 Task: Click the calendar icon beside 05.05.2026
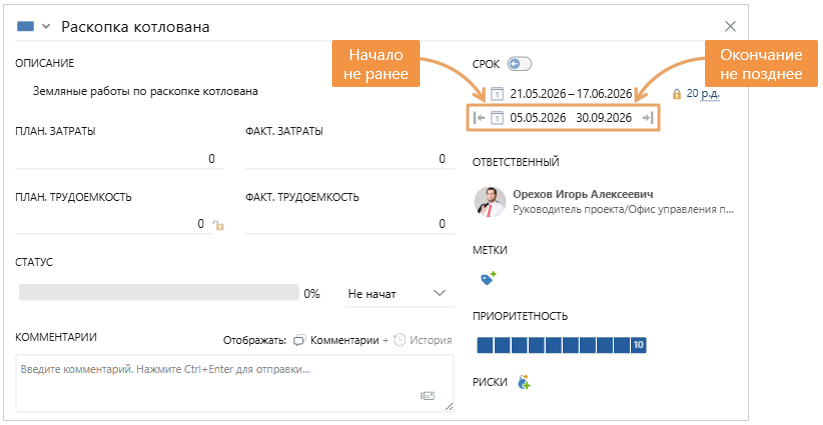(x=497, y=118)
